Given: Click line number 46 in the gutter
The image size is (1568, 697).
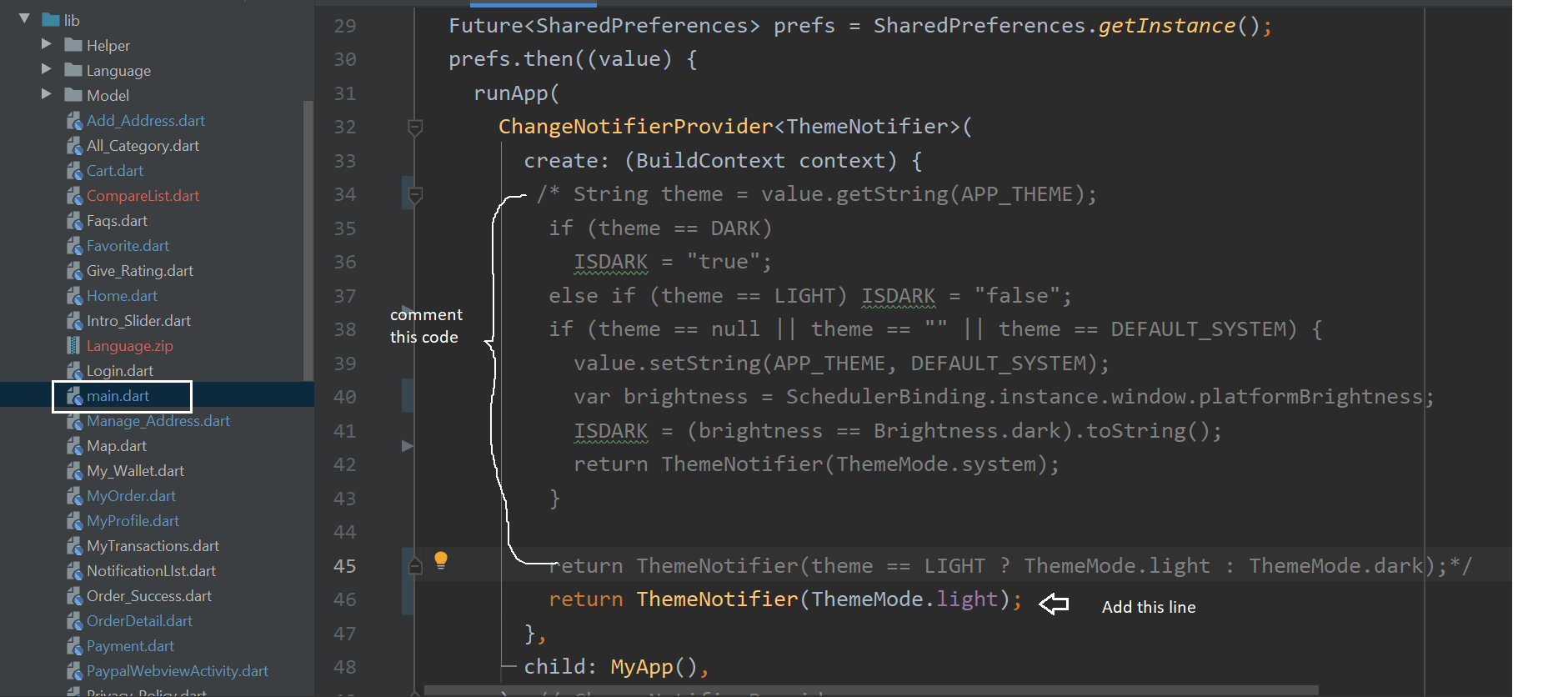Looking at the screenshot, I should [x=344, y=599].
